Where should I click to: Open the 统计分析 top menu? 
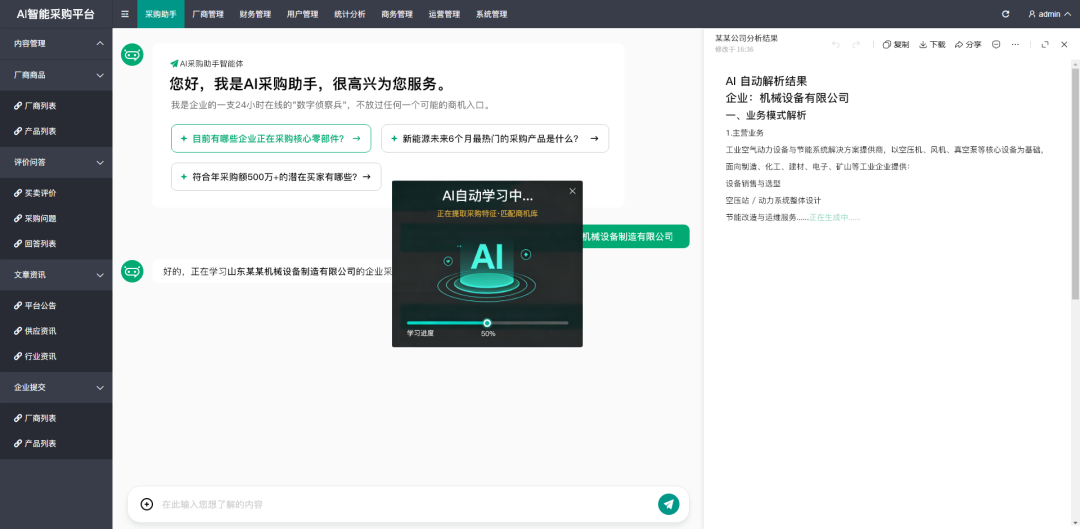349,14
